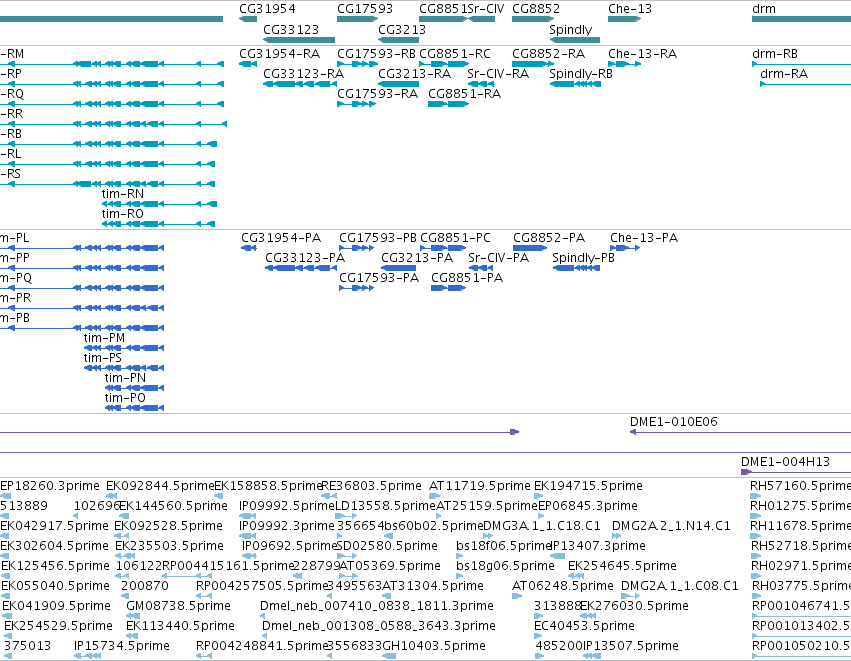Image resolution: width=851 pixels, height=661 pixels.
Task: Click the CG17593-PB coding feature
Action: pyautogui.click(x=357, y=248)
